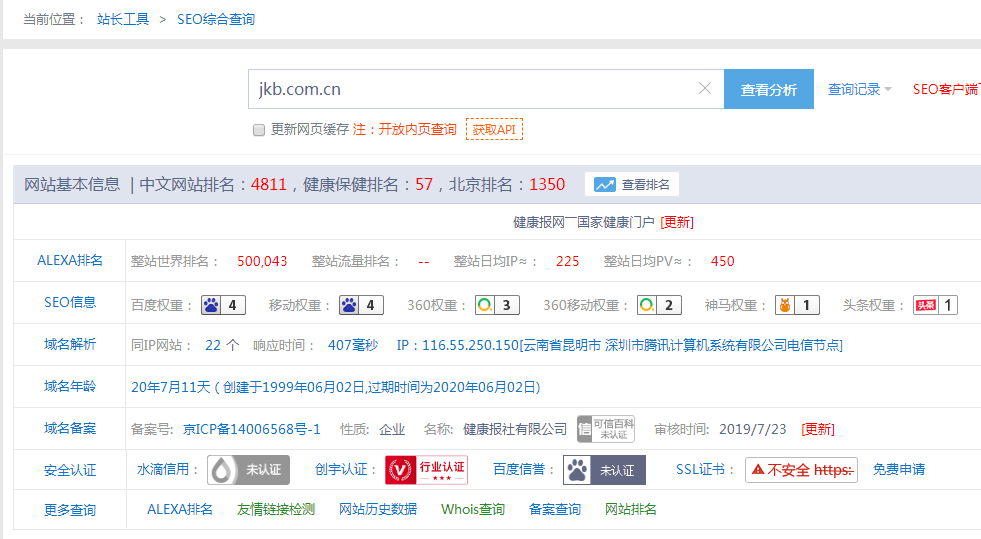Click Chinese site rank 4811

(x=268, y=184)
